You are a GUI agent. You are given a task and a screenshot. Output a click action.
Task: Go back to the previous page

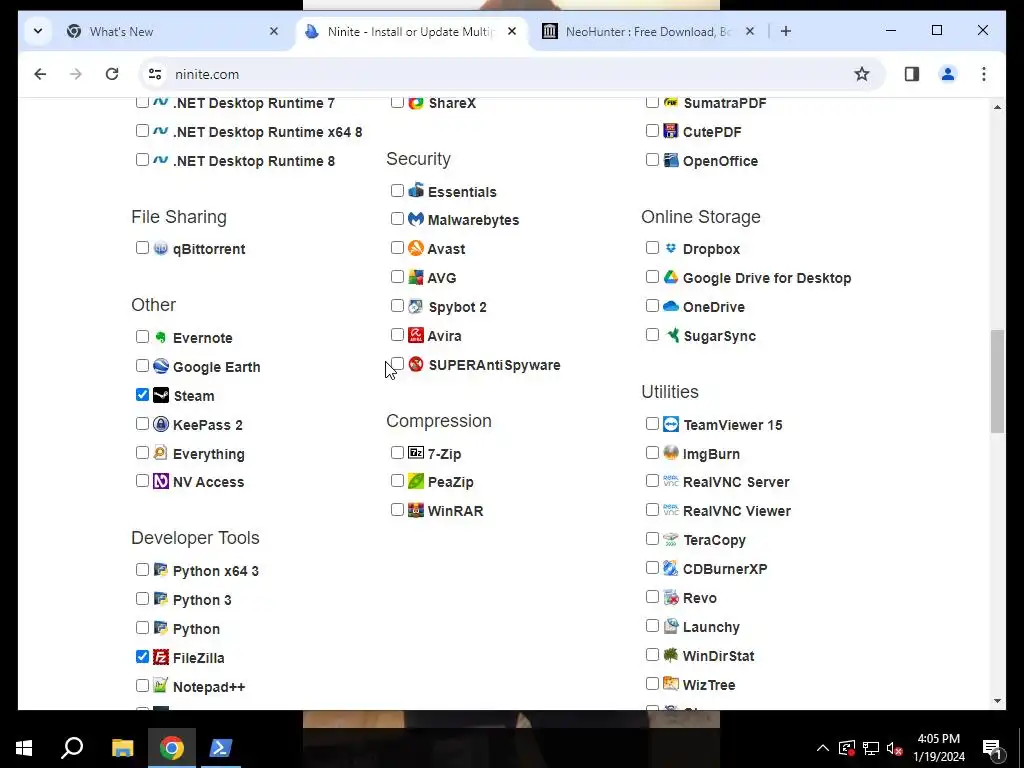click(x=40, y=74)
